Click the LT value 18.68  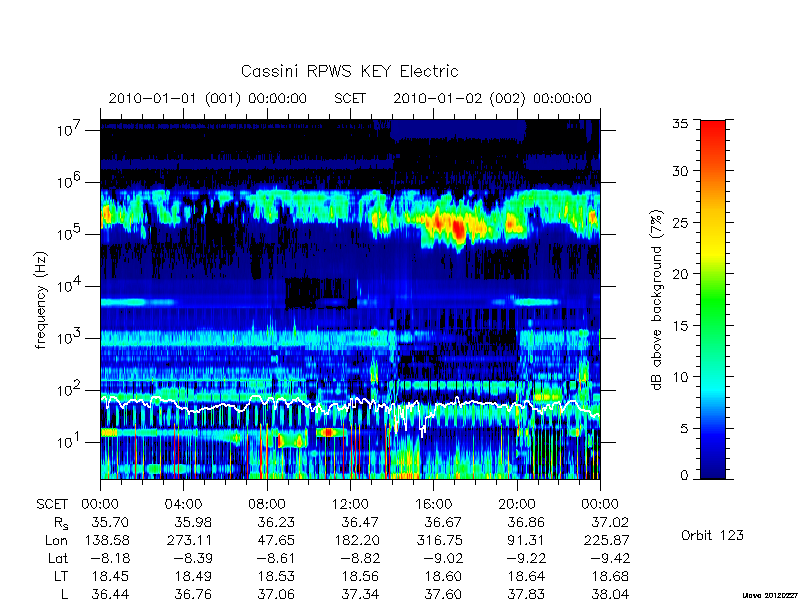[610, 576]
